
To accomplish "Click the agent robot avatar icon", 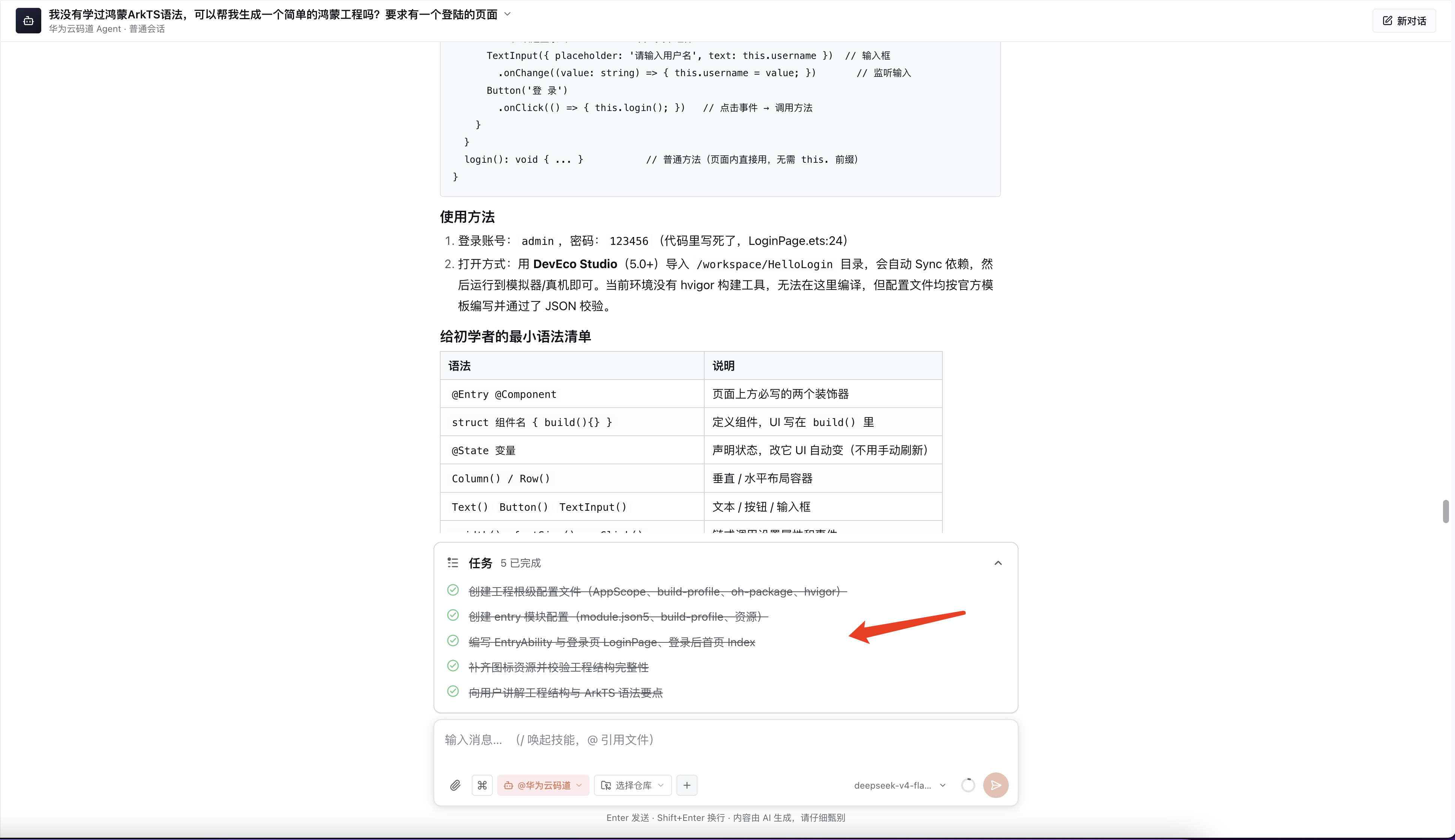I will (28, 21).
